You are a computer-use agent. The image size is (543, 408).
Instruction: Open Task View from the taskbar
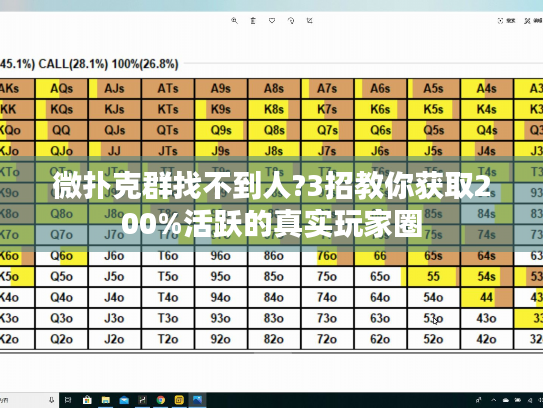click(68, 400)
